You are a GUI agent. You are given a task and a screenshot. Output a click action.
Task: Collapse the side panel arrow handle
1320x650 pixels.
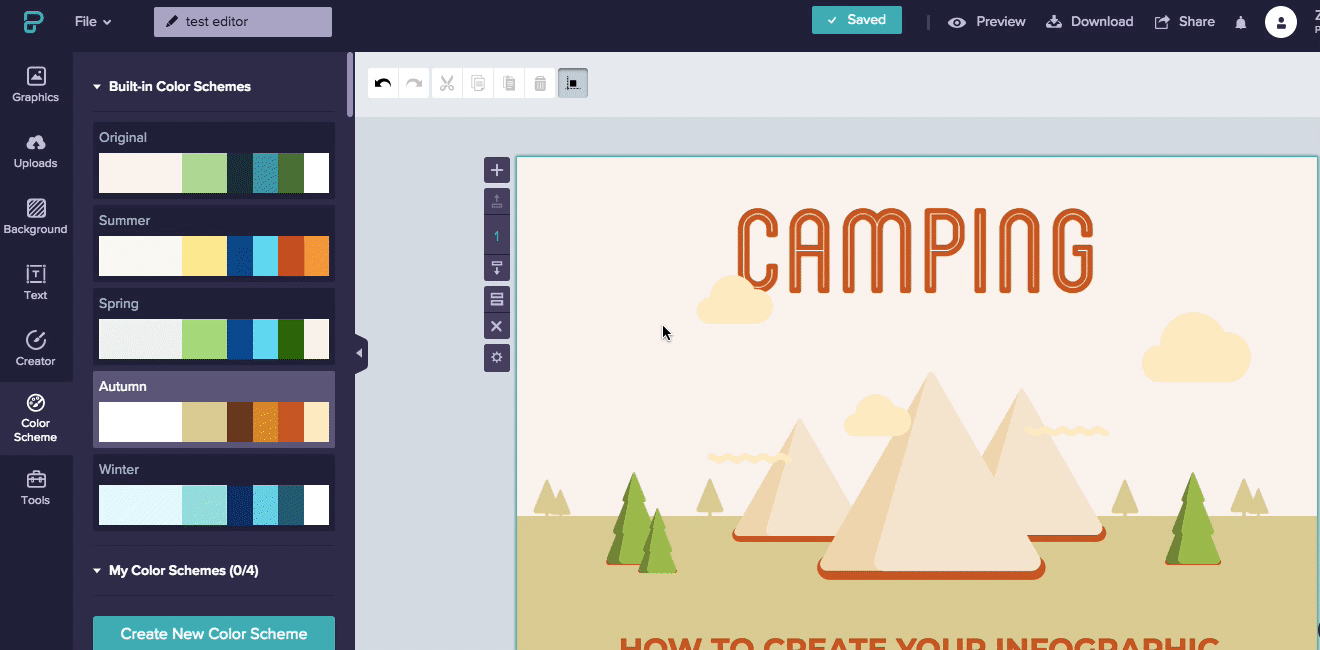361,353
